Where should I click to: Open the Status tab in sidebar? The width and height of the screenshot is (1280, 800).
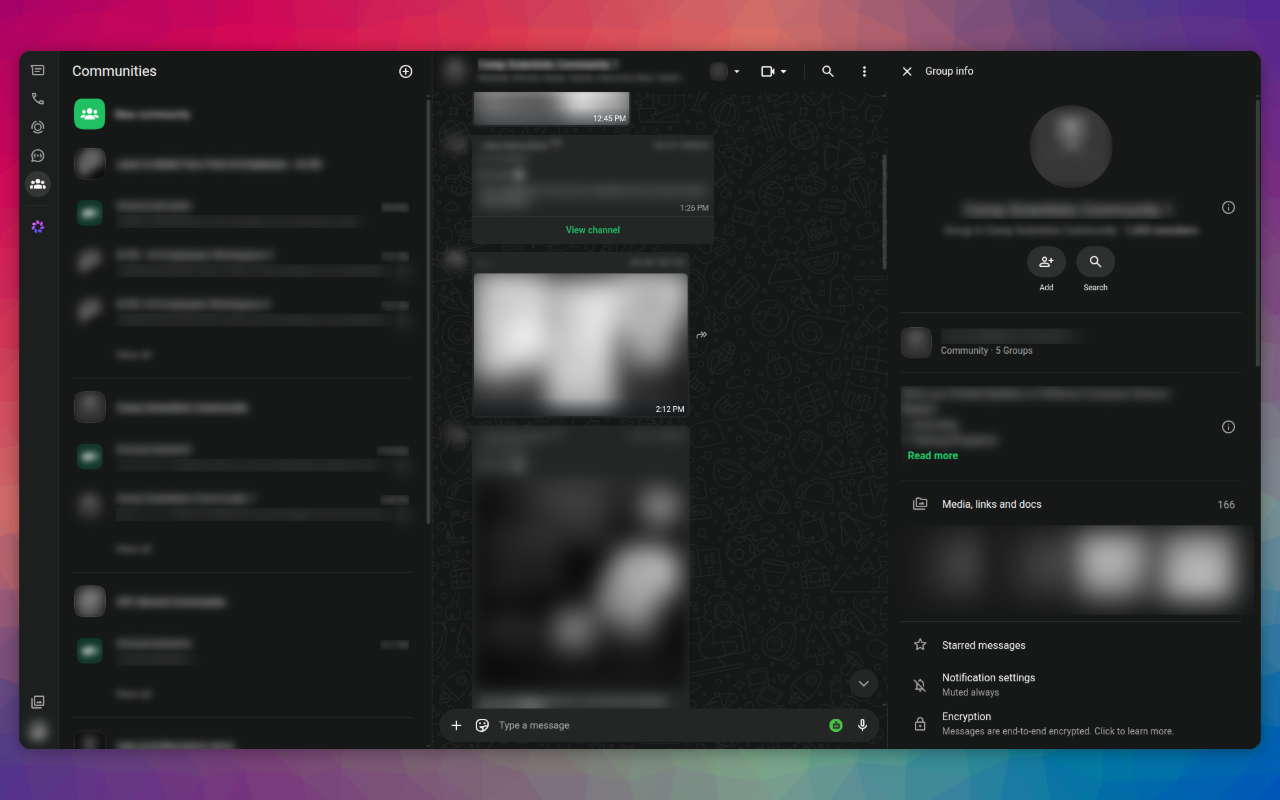click(38, 127)
